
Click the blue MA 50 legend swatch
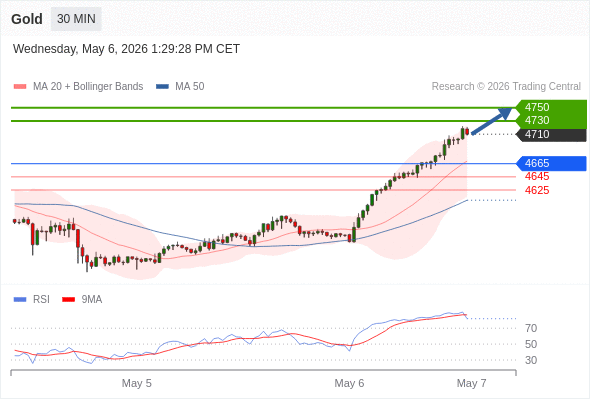tap(162, 87)
